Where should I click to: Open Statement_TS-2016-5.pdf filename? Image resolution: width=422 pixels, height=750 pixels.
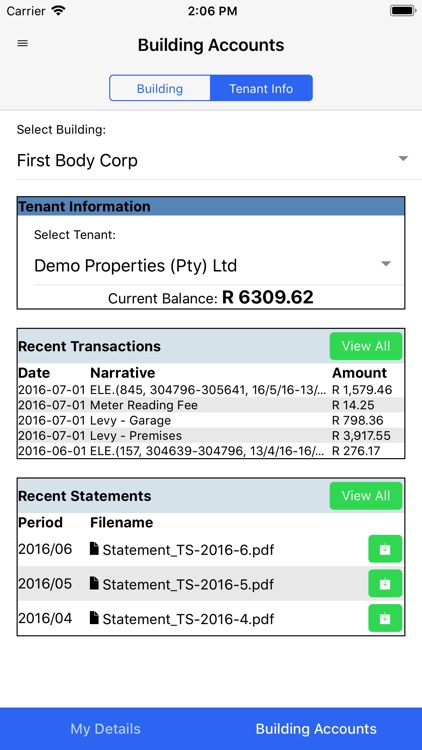click(188, 584)
